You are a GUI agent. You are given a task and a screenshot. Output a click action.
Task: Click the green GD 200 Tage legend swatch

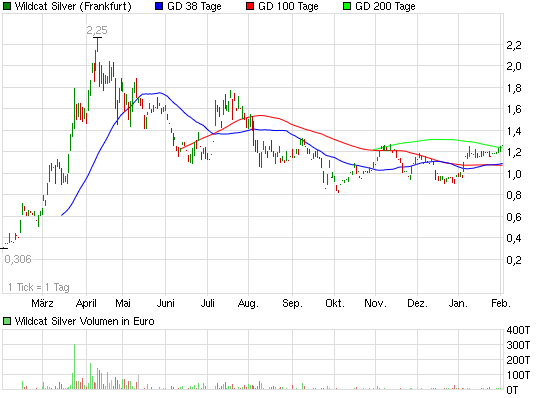click(x=347, y=6)
